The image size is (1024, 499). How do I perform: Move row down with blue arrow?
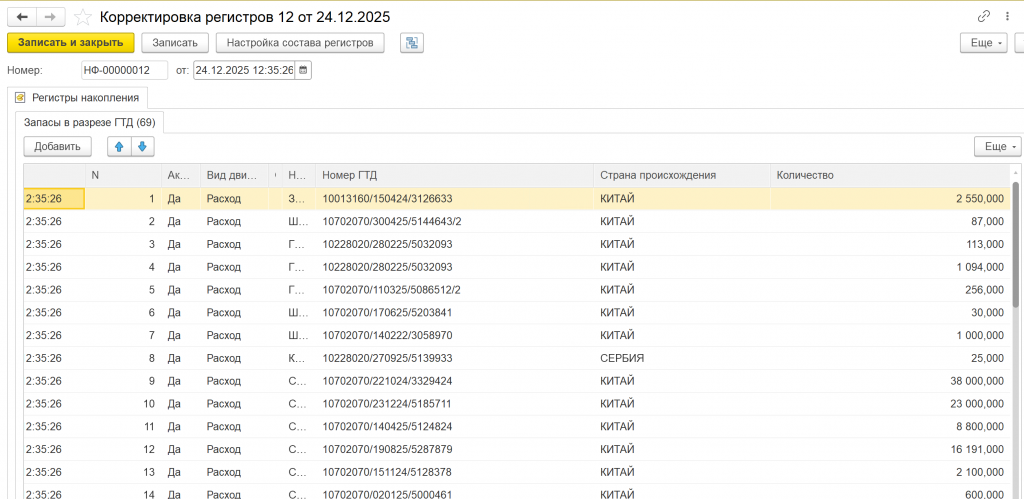click(142, 146)
